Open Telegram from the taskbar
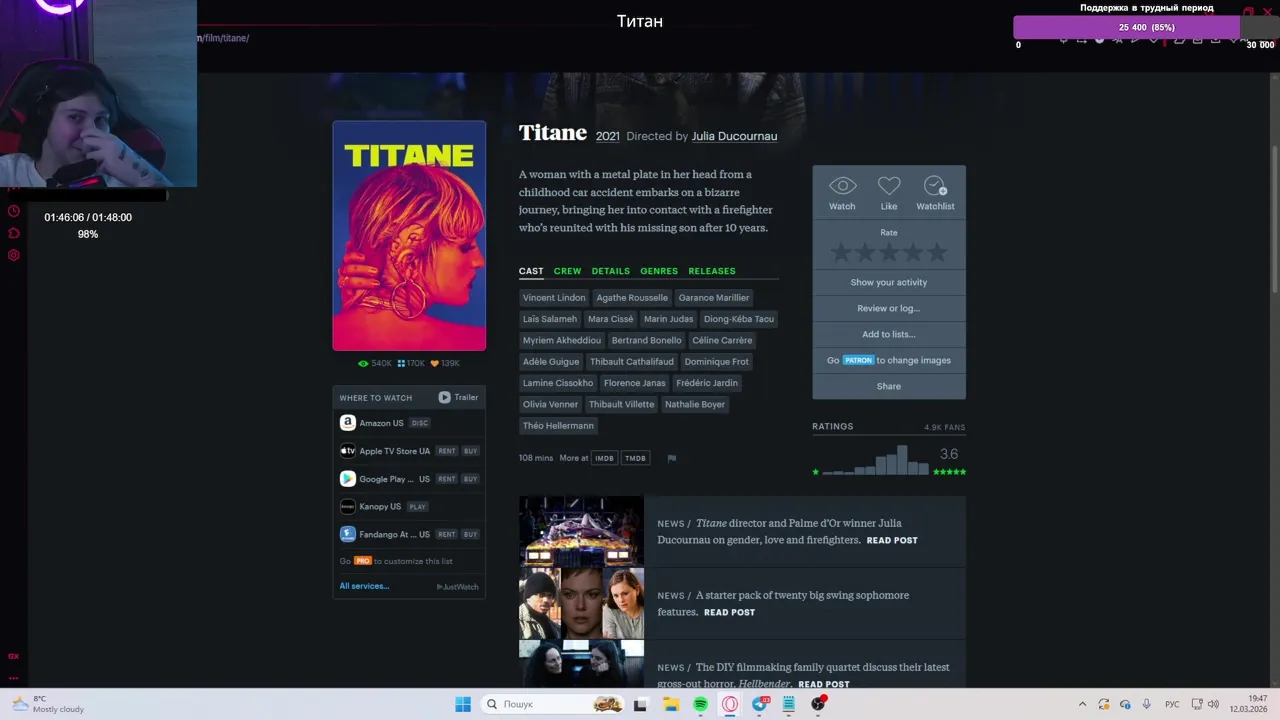The height and width of the screenshot is (720, 1280). coord(760,704)
